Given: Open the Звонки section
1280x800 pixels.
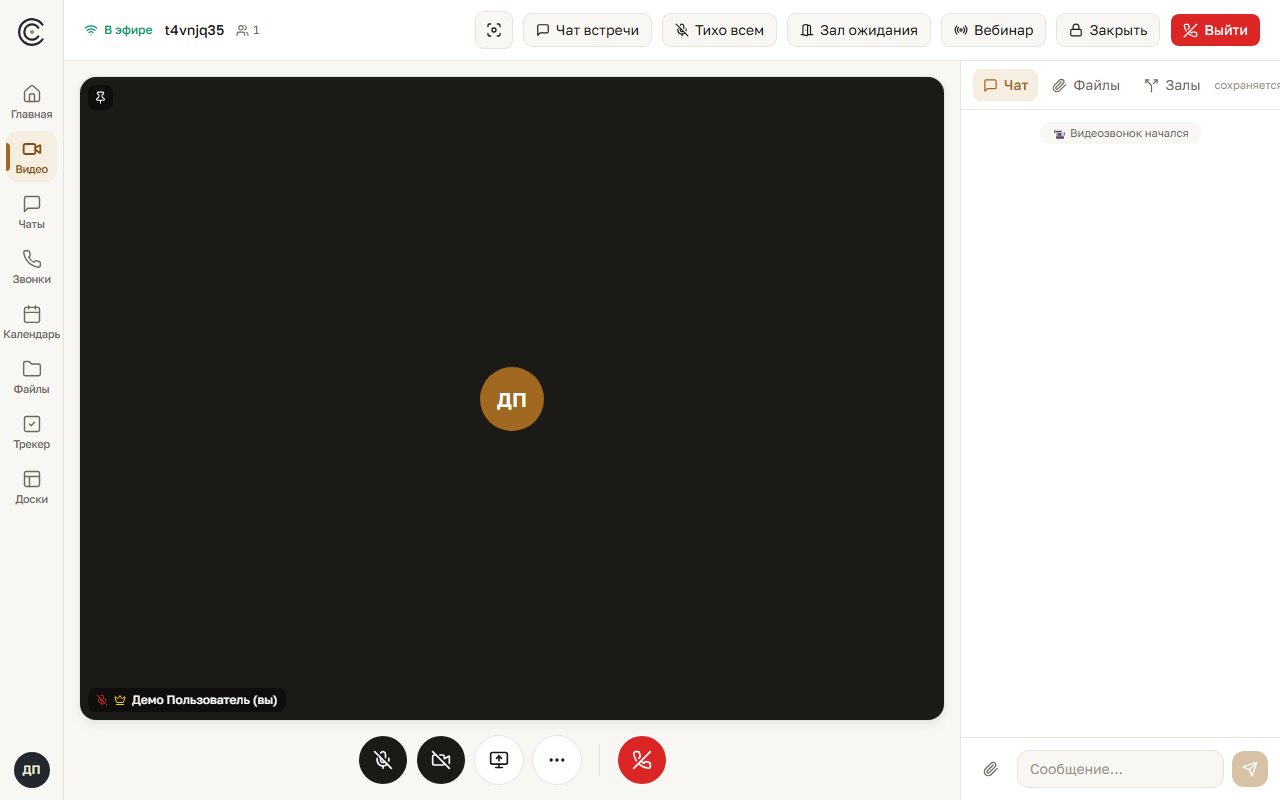Looking at the screenshot, I should [32, 267].
